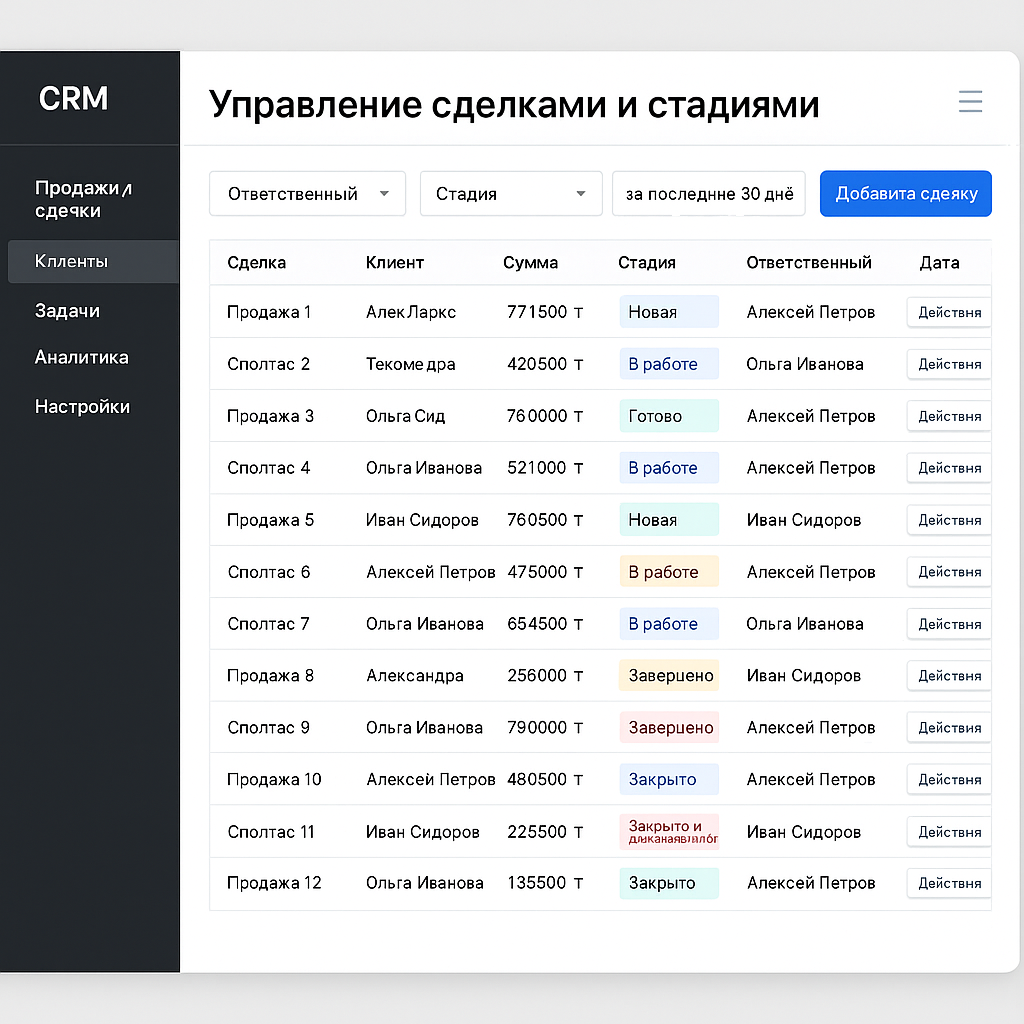Click client Александра in Продажа 8 row

[415, 676]
